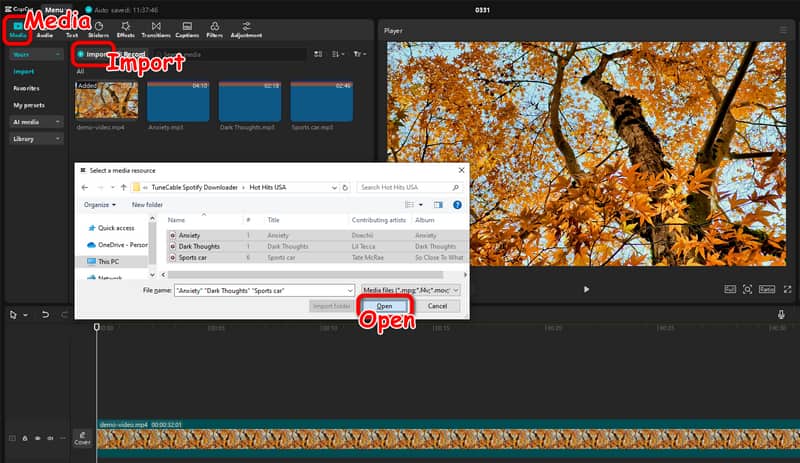Viewport: 800px width, 463px height.
Task: Open the Media tab in CapCut
Action: [x=17, y=30]
